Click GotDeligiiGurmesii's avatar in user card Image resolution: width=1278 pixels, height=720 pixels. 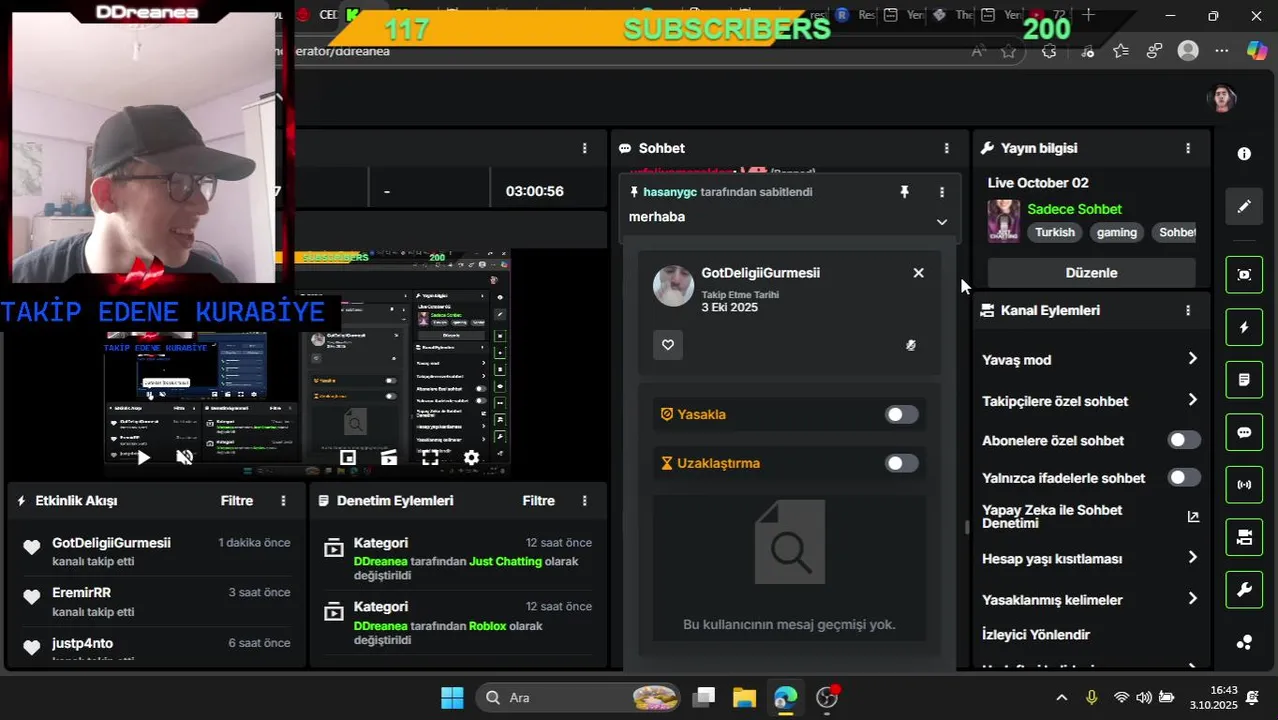coord(673,286)
